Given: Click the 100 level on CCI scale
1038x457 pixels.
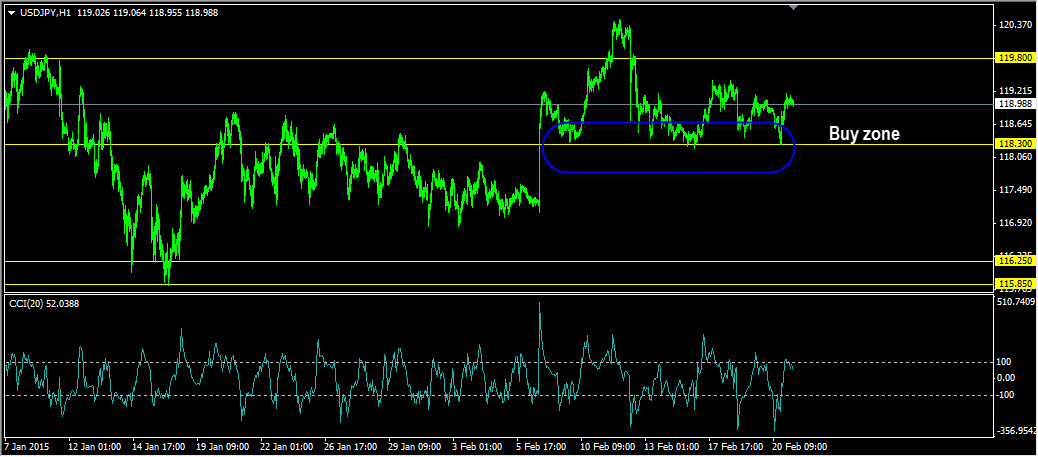Looking at the screenshot, I should 1005,362.
